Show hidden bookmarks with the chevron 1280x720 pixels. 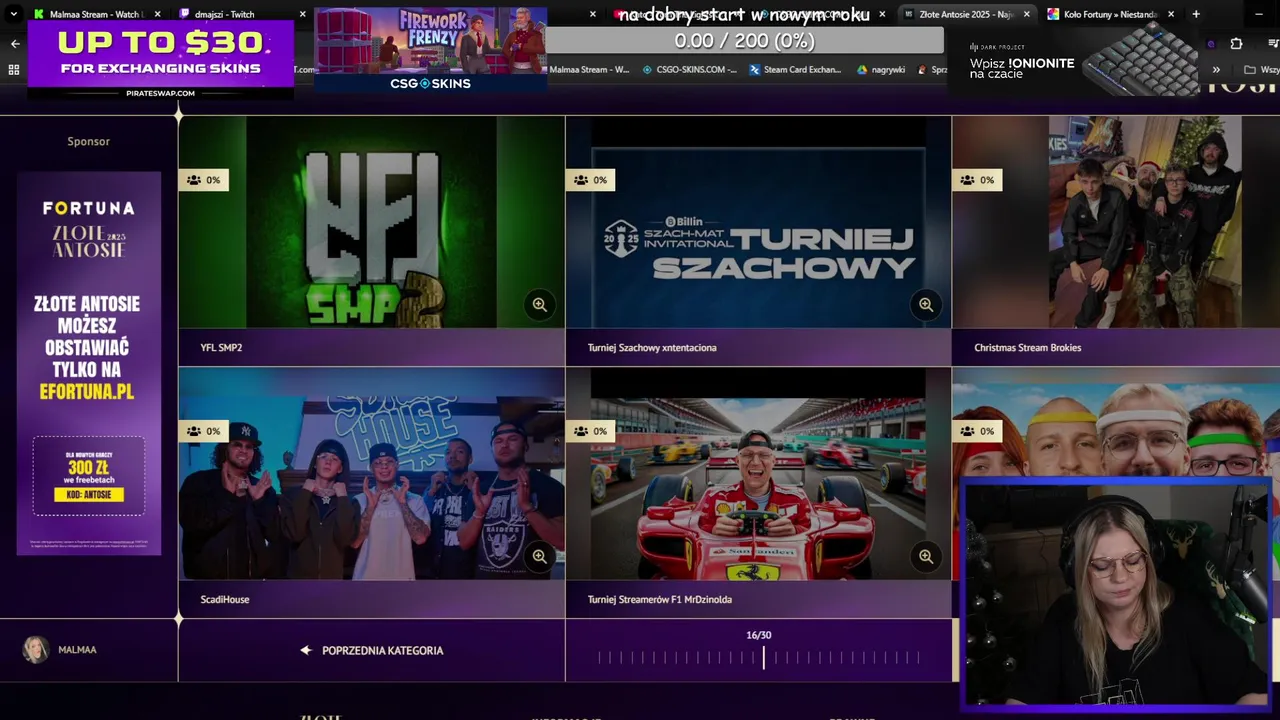[x=1216, y=70]
